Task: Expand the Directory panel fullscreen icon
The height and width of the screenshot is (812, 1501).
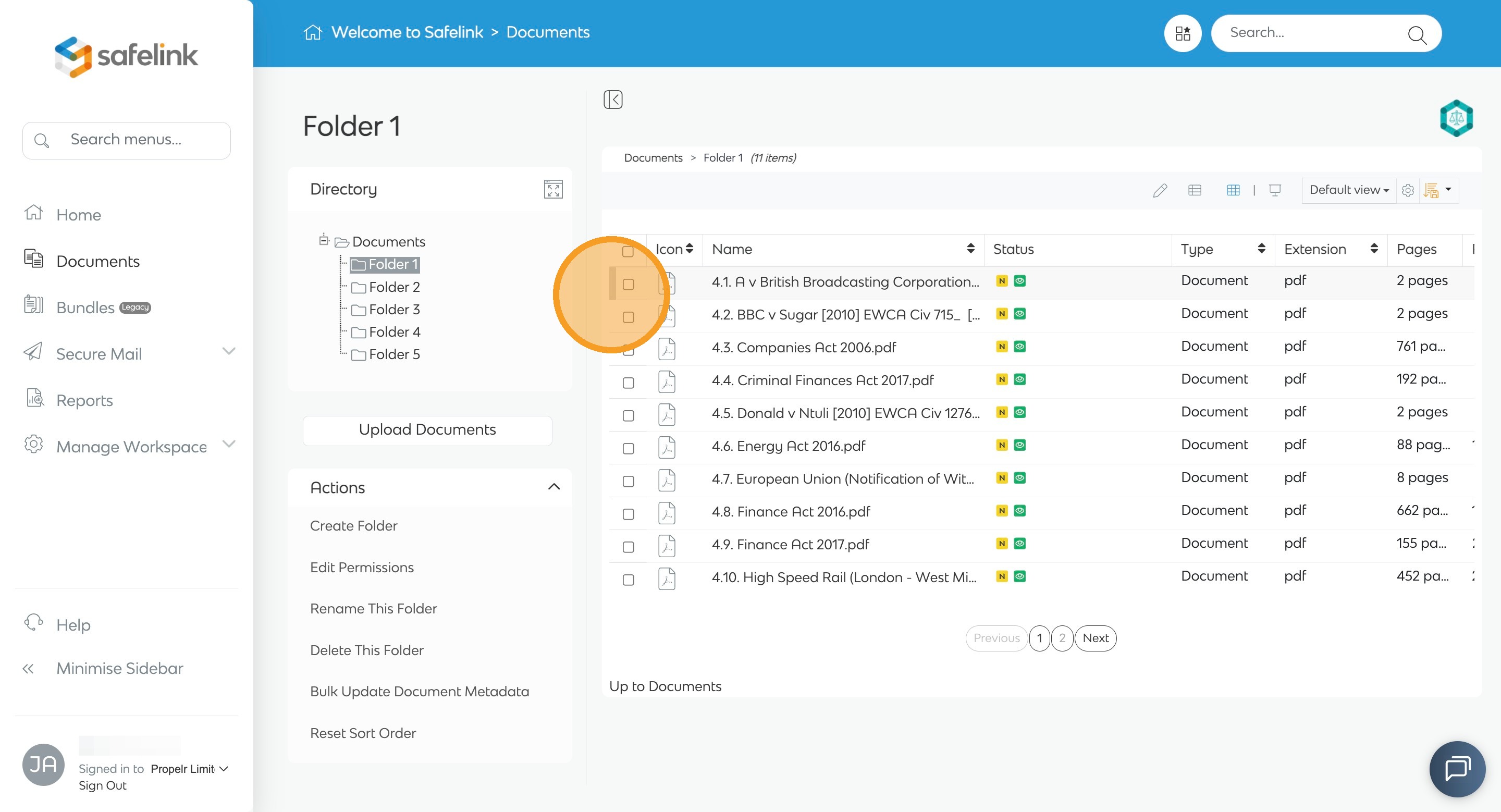Action: click(553, 189)
